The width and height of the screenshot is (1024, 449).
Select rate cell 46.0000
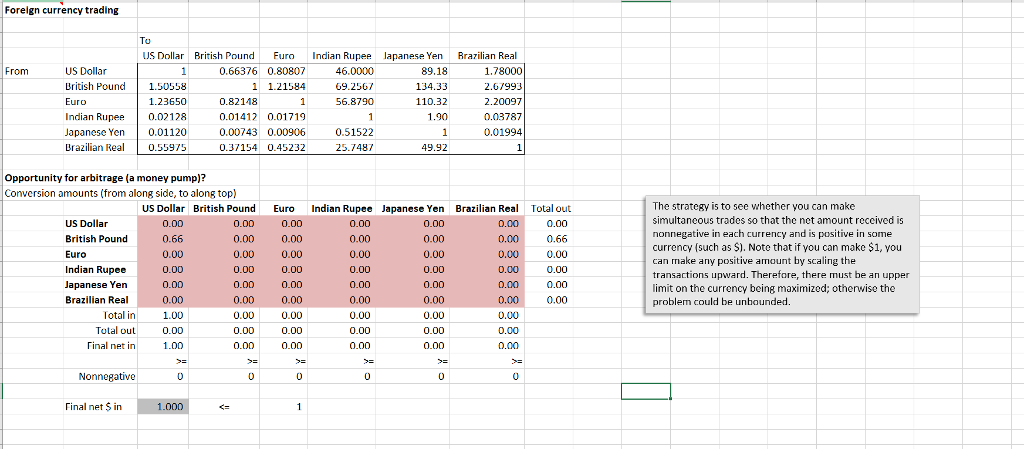point(342,71)
